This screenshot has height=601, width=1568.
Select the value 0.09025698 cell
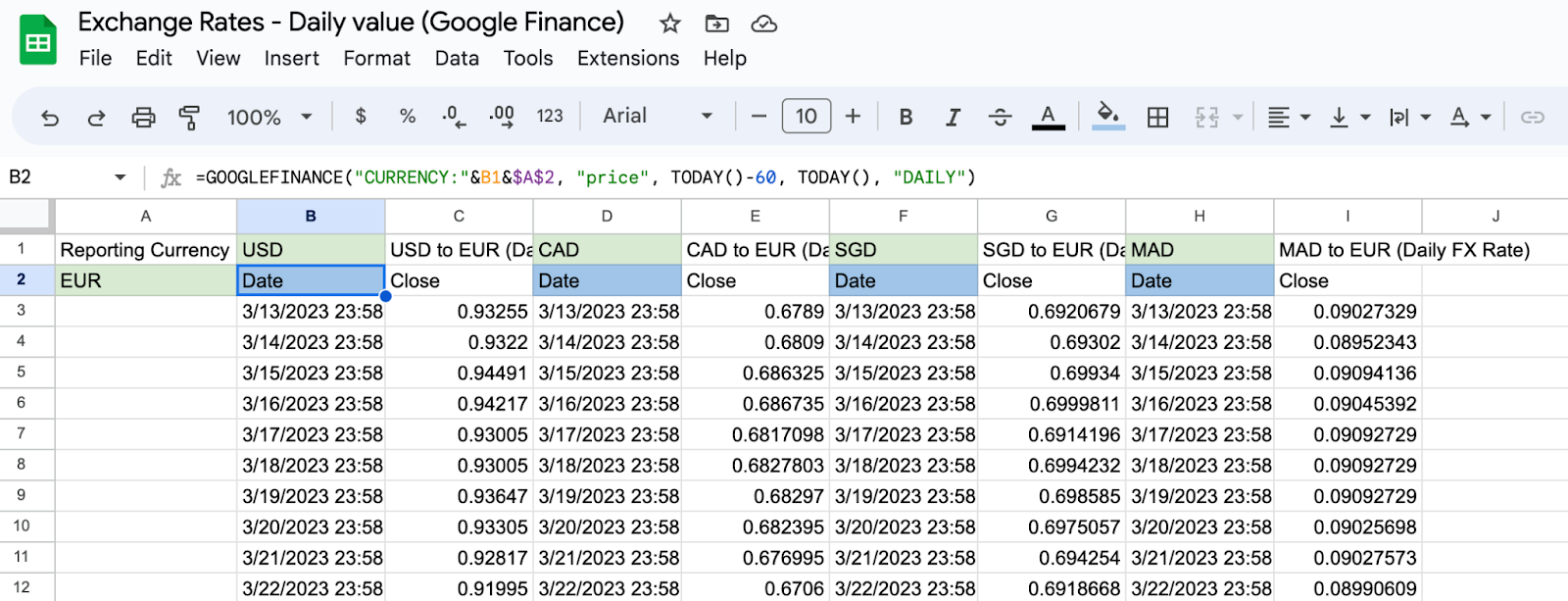1347,527
